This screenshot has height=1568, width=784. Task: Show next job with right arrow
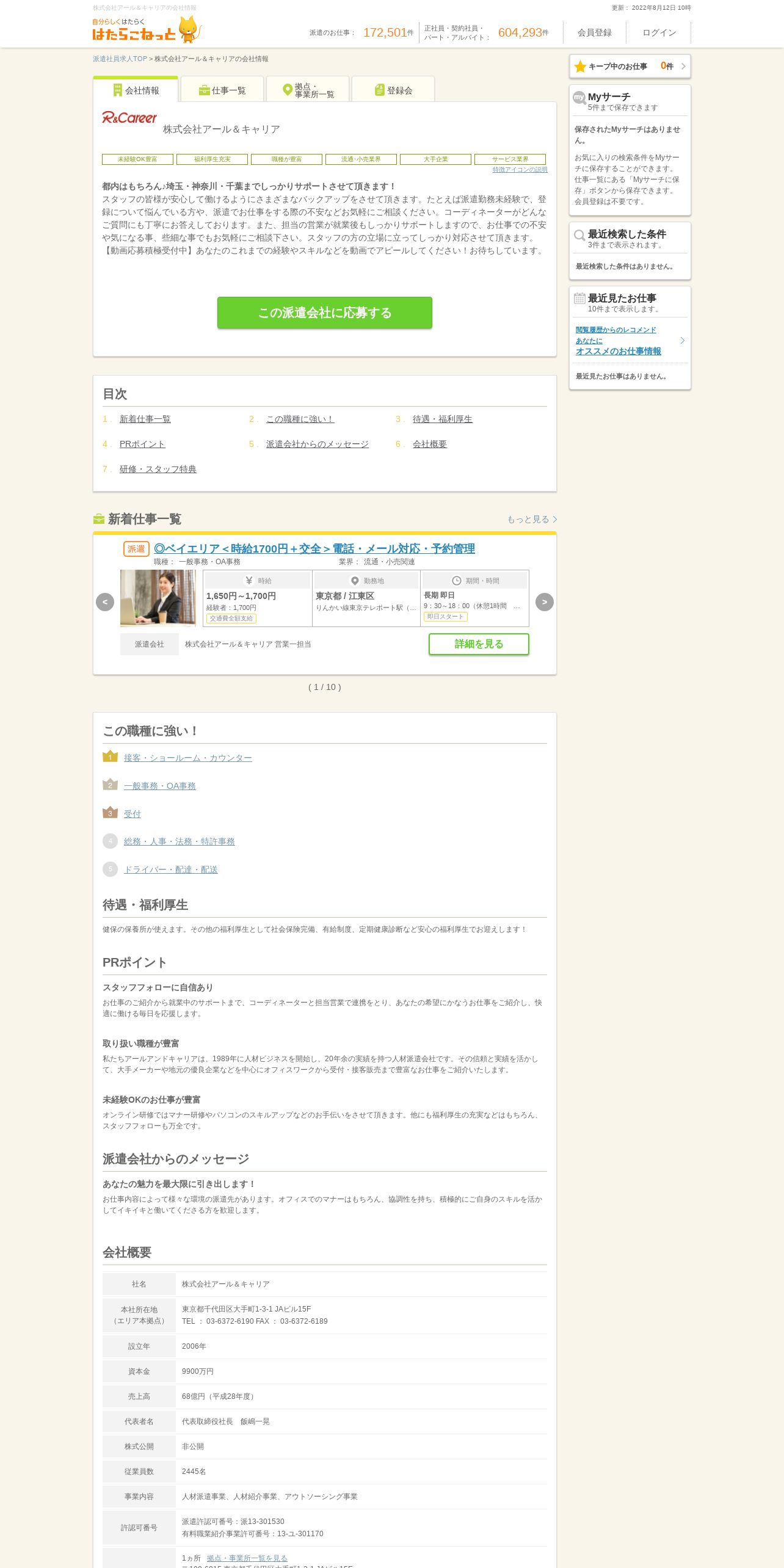pyautogui.click(x=545, y=602)
